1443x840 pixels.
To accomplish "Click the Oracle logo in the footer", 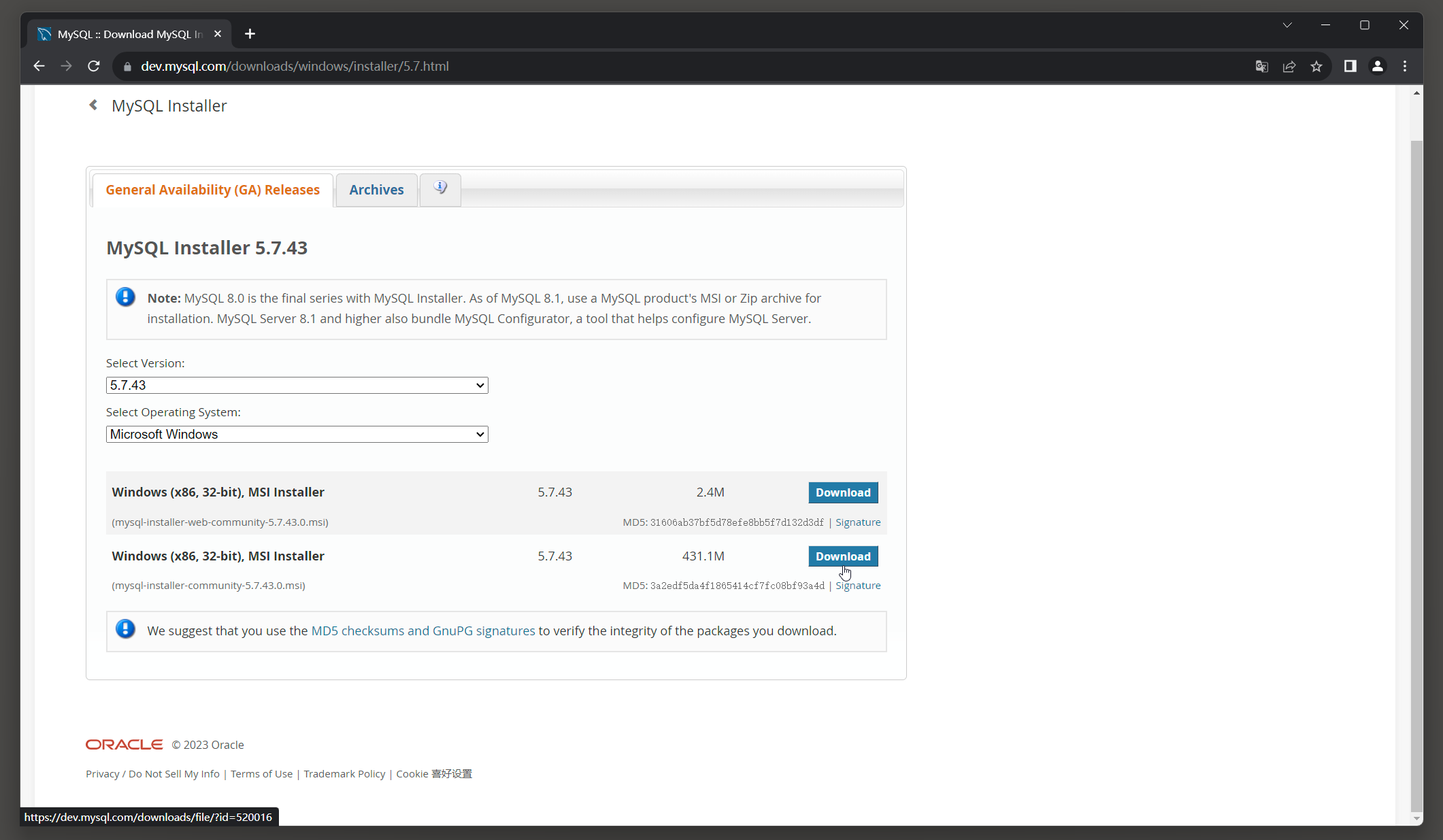I will pos(124,745).
